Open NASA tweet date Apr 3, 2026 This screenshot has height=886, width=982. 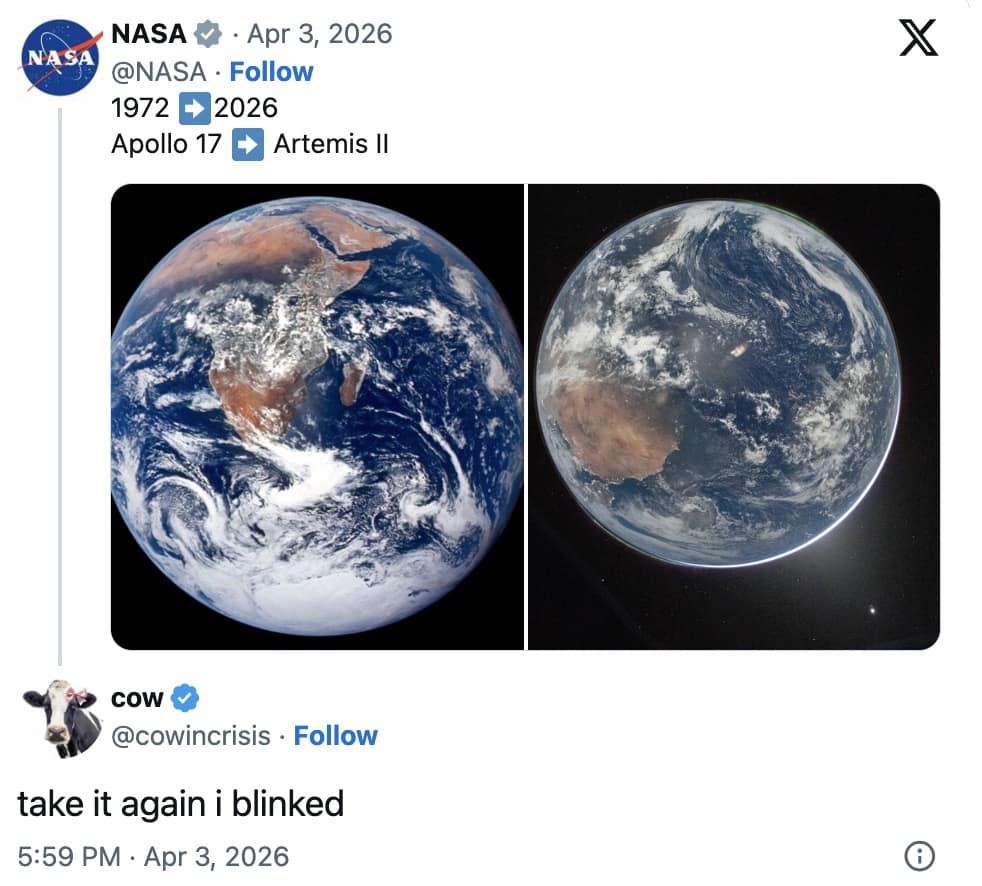319,34
